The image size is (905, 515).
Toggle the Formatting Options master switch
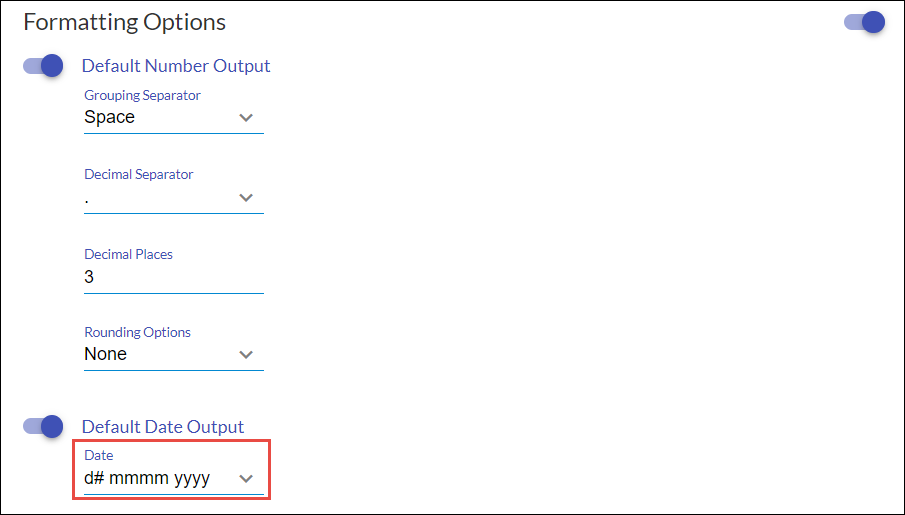click(x=865, y=22)
